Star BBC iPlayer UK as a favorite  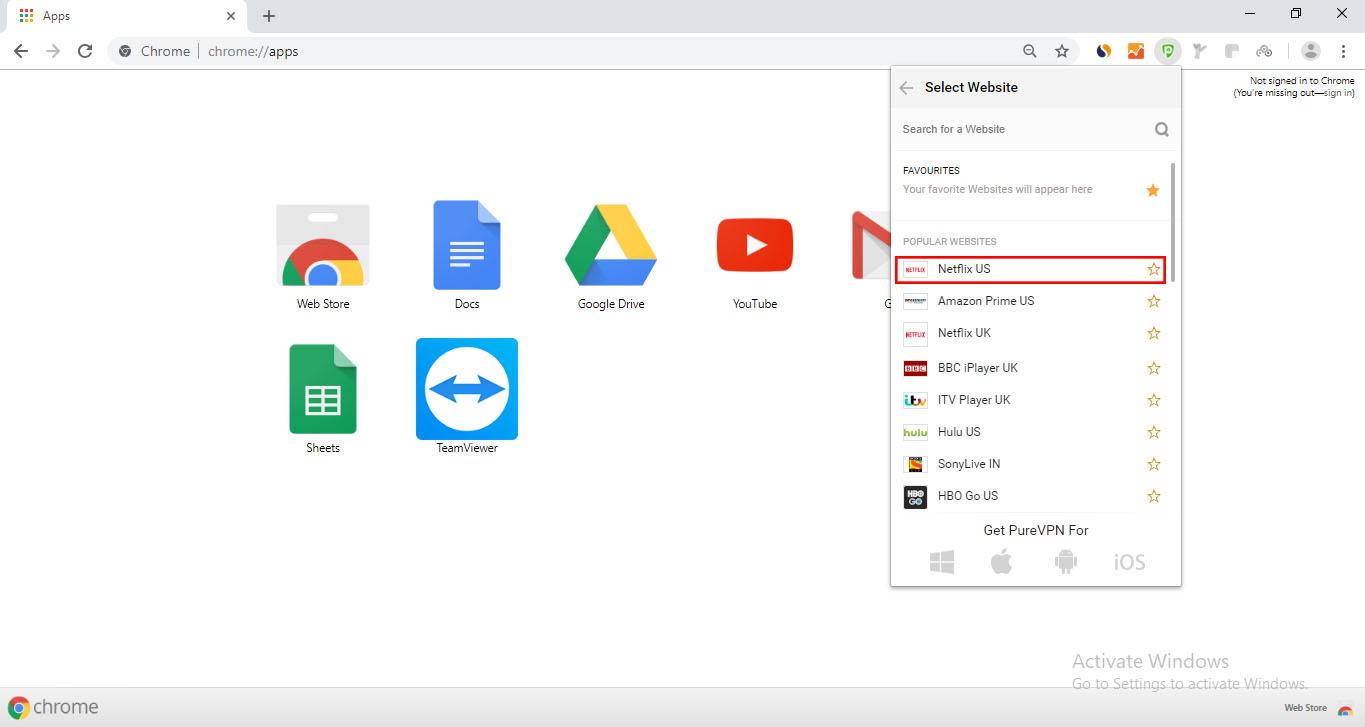(x=1153, y=367)
